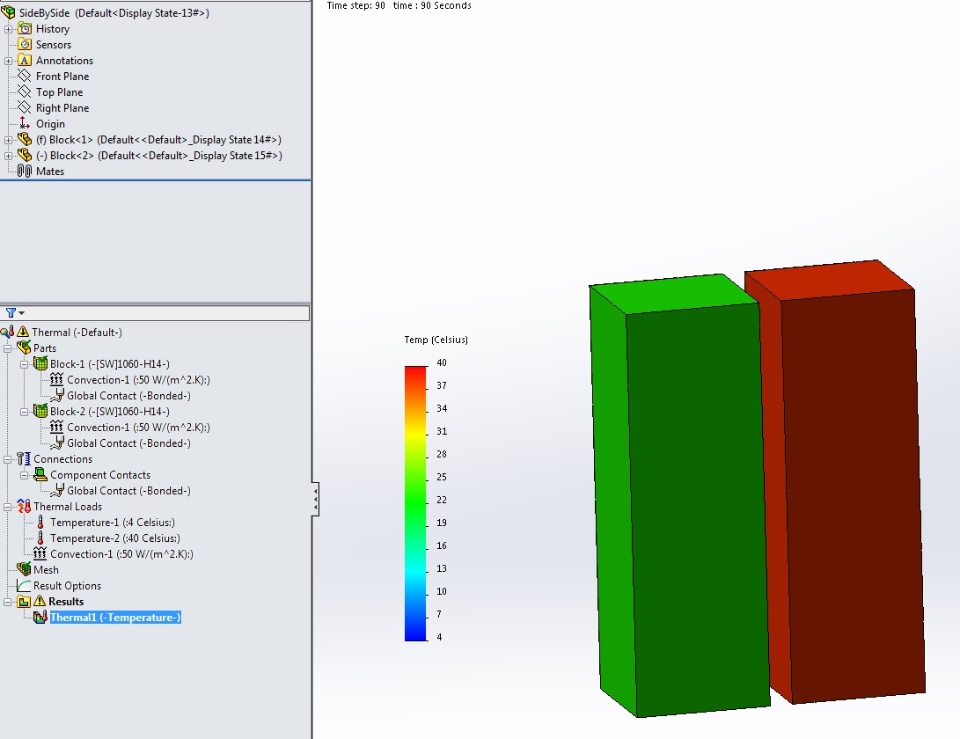
Task: Select Global Contact under Block-2
Action: pos(129,443)
